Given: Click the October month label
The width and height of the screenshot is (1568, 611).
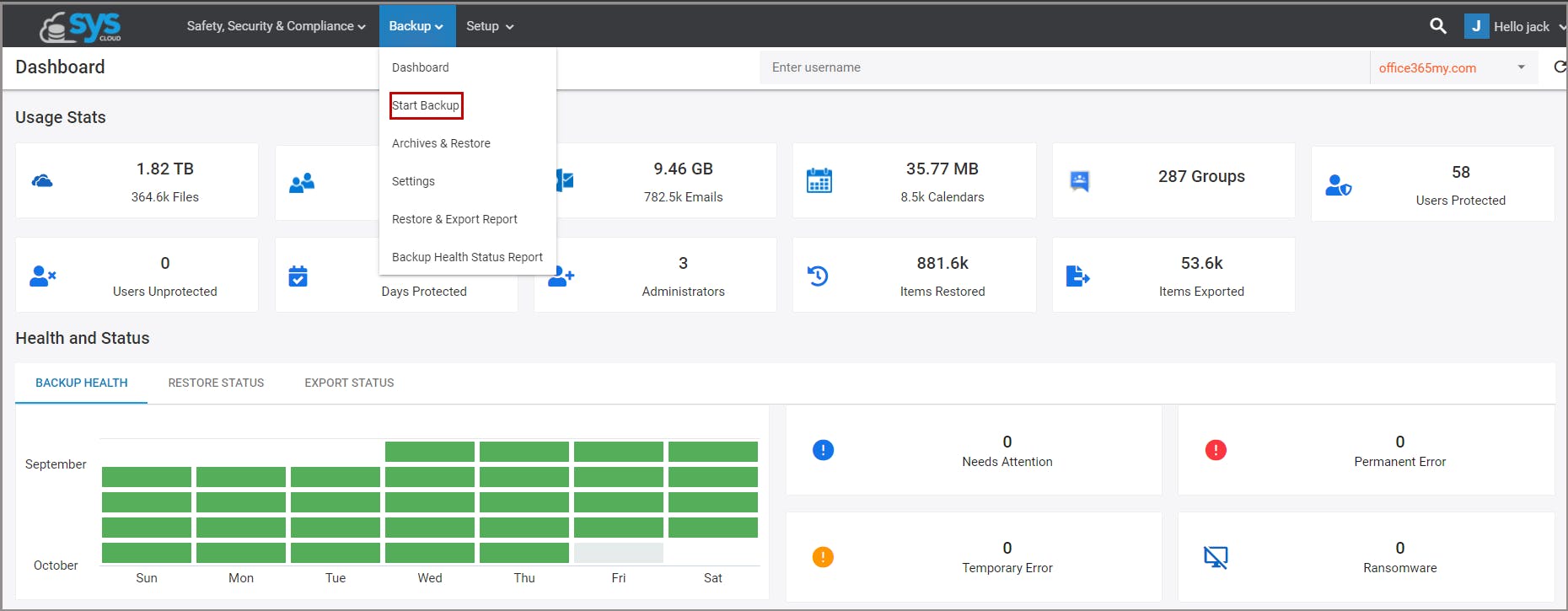Looking at the screenshot, I should [x=56, y=565].
